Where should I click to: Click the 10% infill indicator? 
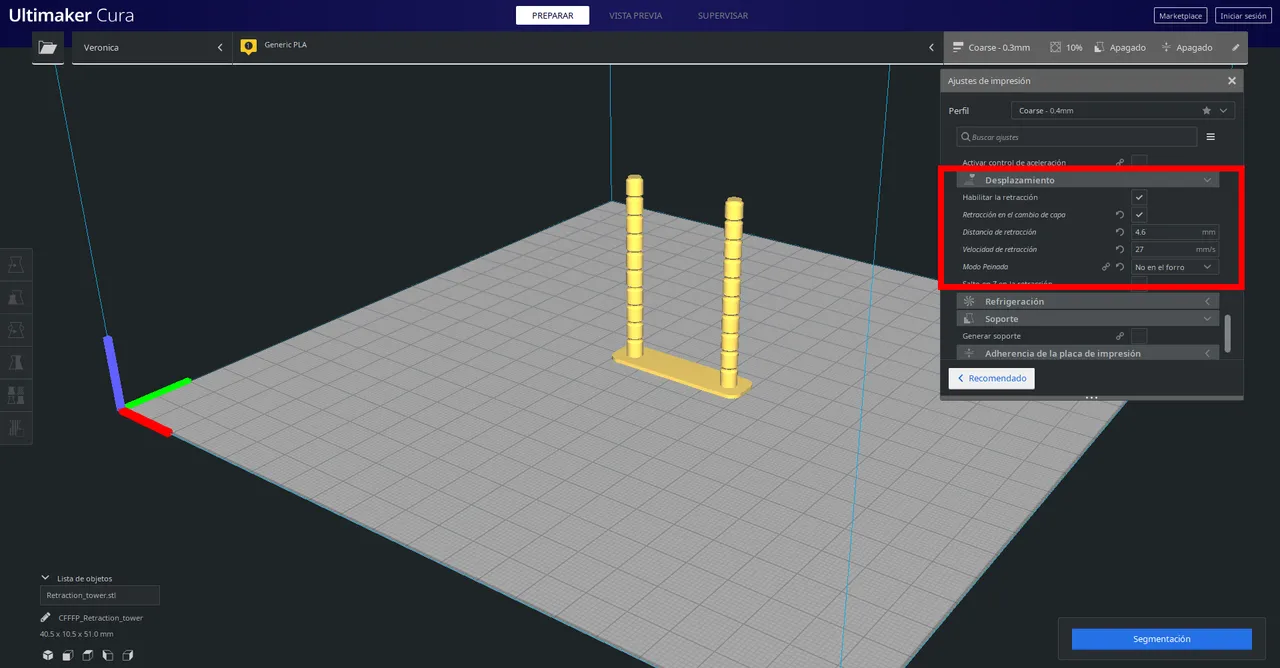pos(1066,47)
